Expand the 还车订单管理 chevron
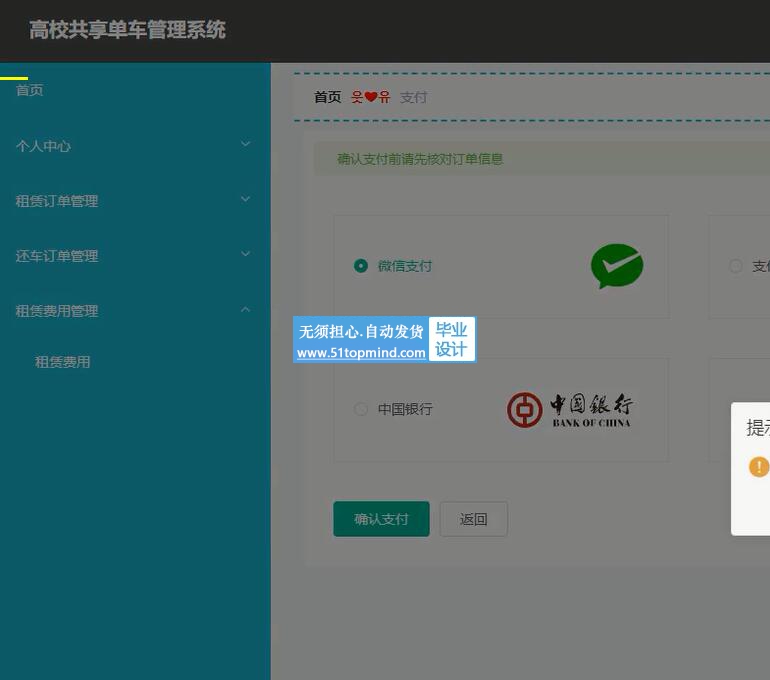The height and width of the screenshot is (680, 770). point(246,254)
